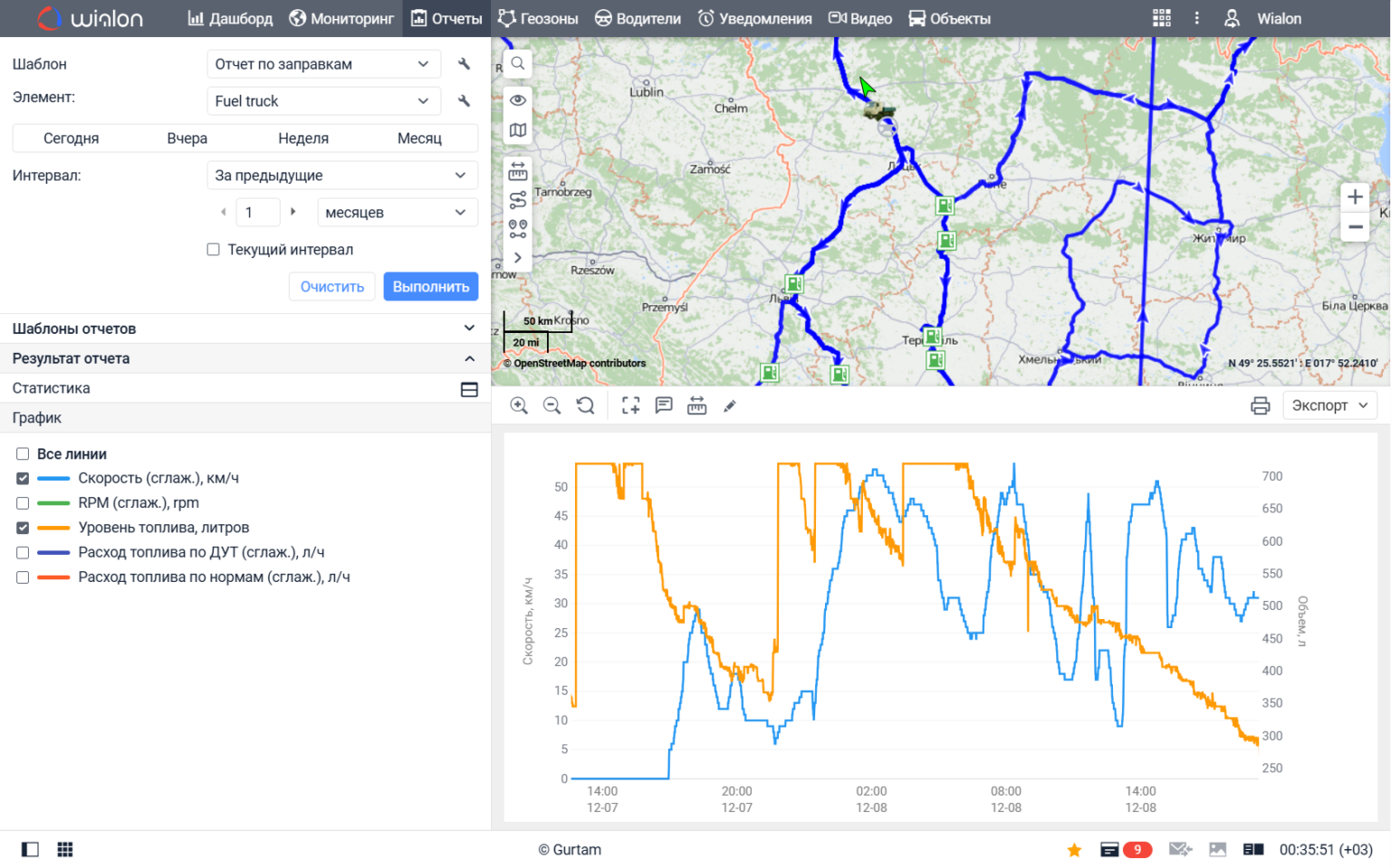Enable the RPM (сглаж.) line checkbox
Viewport: 1391px width, 868px height.
23,503
